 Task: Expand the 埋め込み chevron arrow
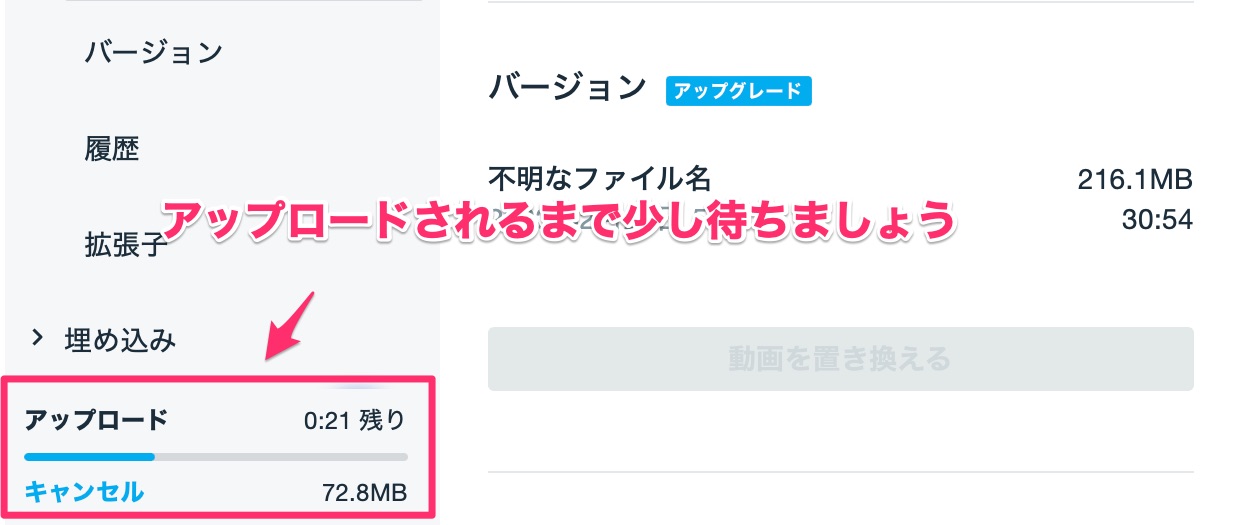(x=38, y=339)
